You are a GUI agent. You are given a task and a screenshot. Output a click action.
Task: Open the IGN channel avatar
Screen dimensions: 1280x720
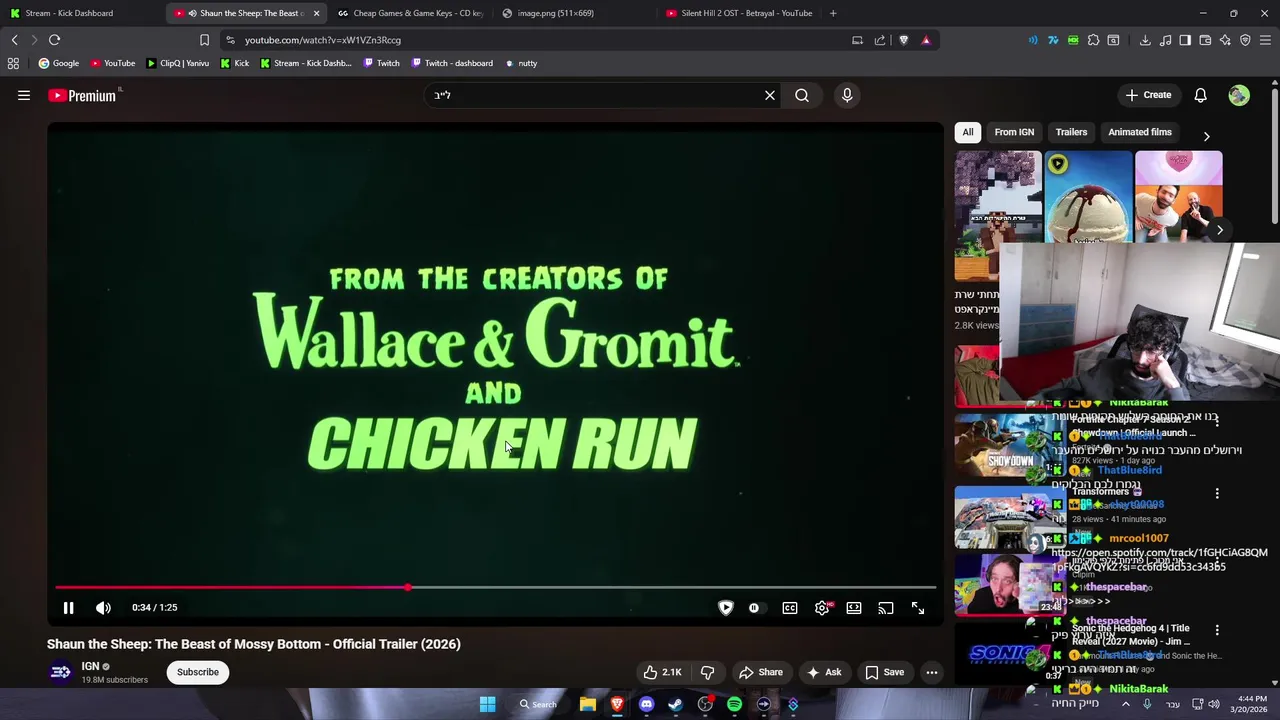tap(60, 672)
